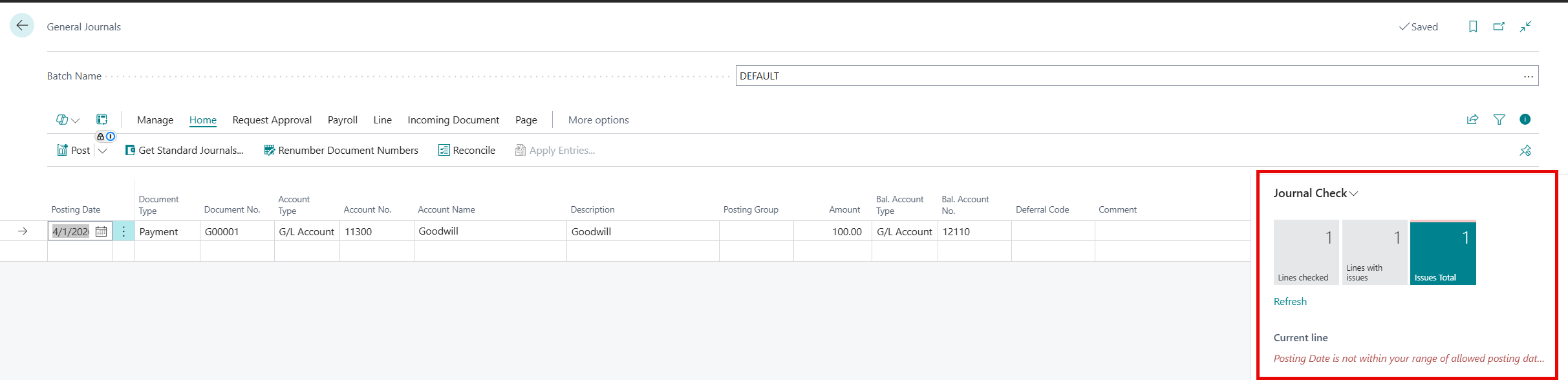The width and height of the screenshot is (1568, 380).
Task: Click the edit in Excel list icon
Action: point(102,120)
